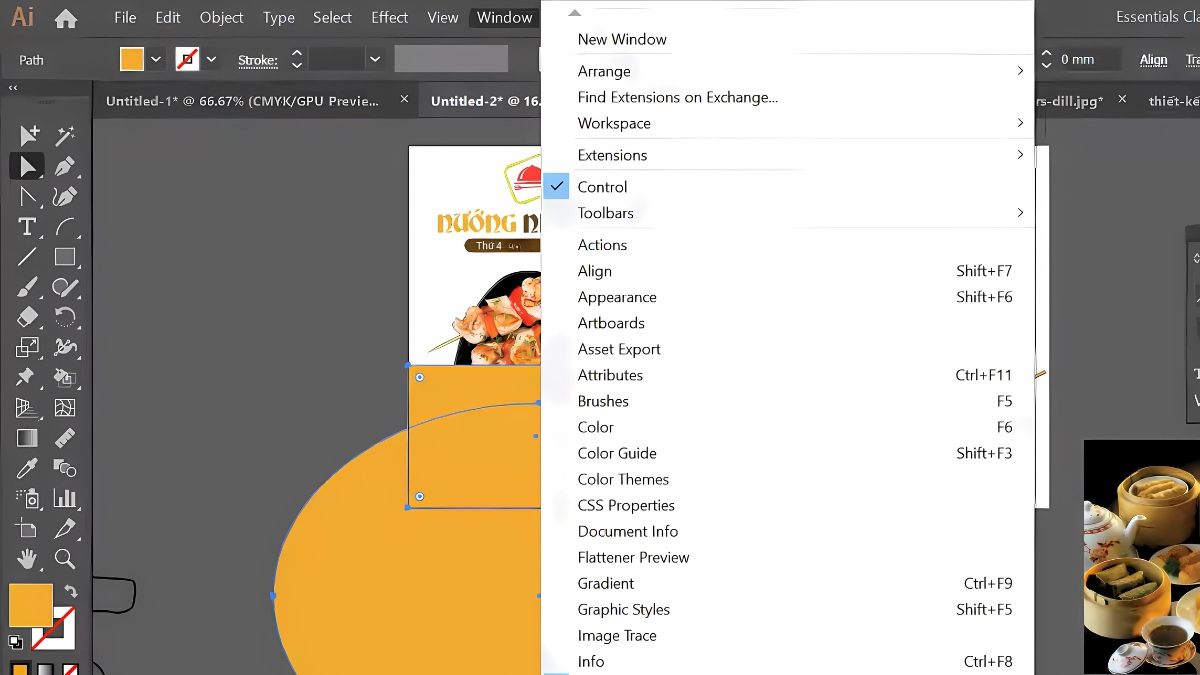Select the Rotate tool

(65, 317)
